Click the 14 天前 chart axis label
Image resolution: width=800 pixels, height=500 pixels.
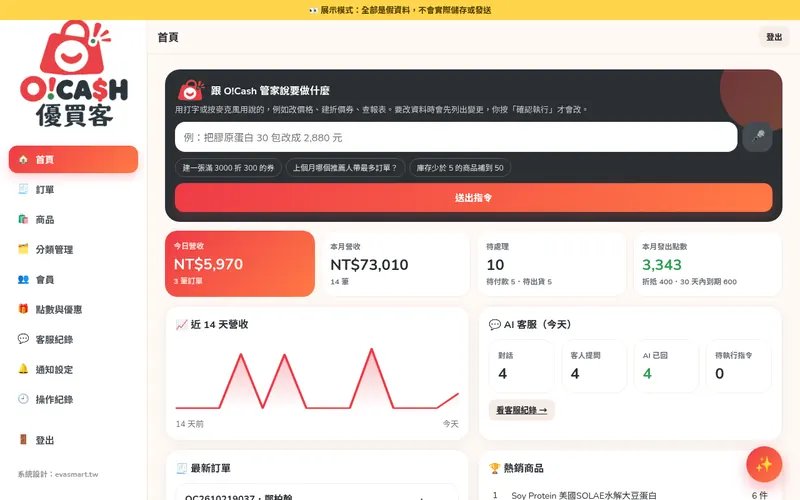tap(190, 423)
